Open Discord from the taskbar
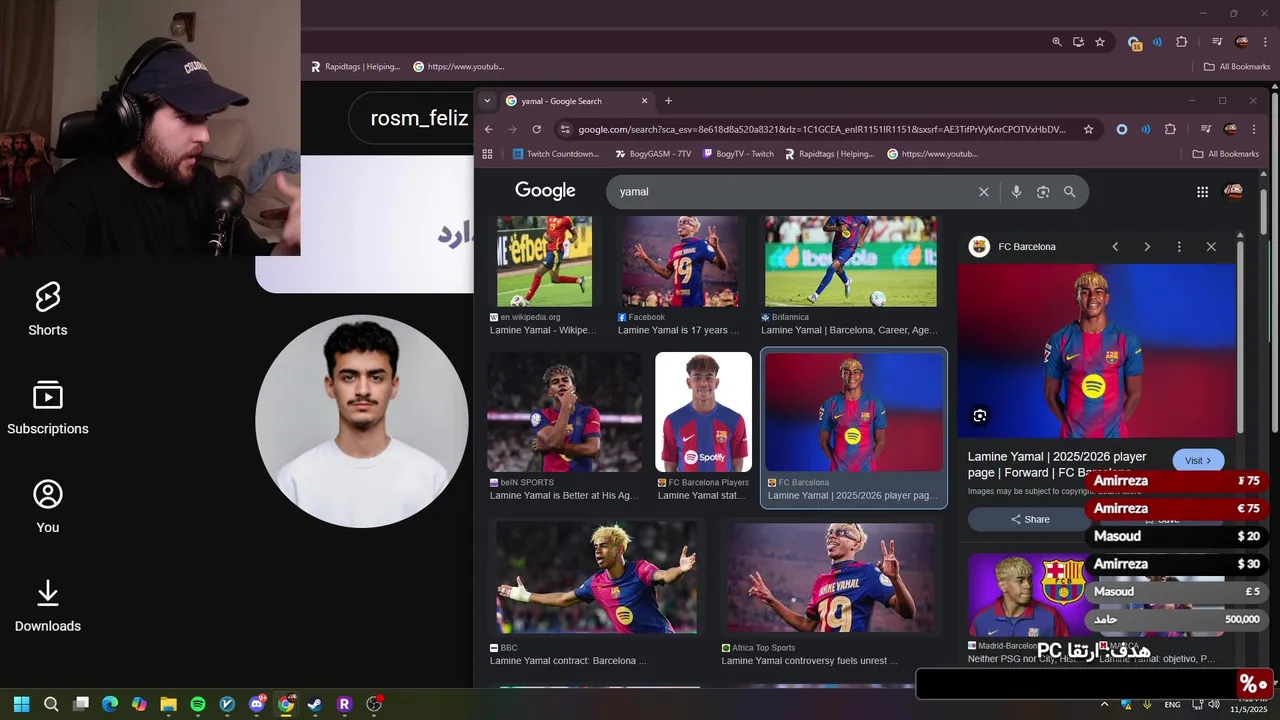The height and width of the screenshot is (720, 1280). coord(257,704)
